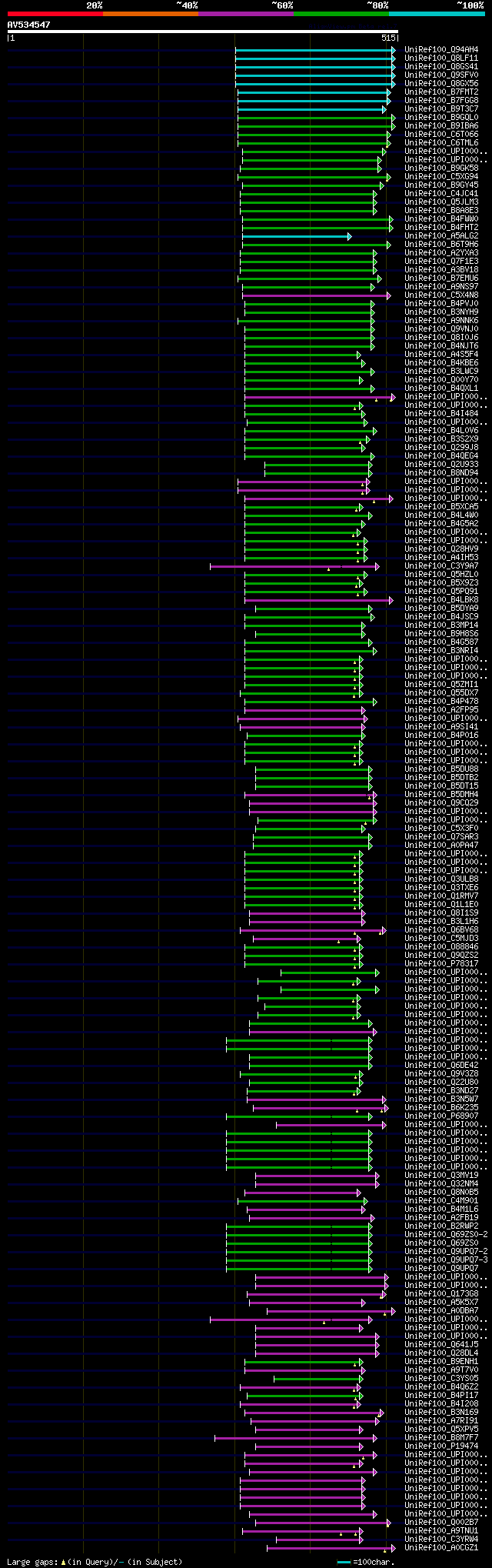Click label UniRef100_B3S2X9
This screenshot has height=1568, width=492.
[x=441, y=439]
